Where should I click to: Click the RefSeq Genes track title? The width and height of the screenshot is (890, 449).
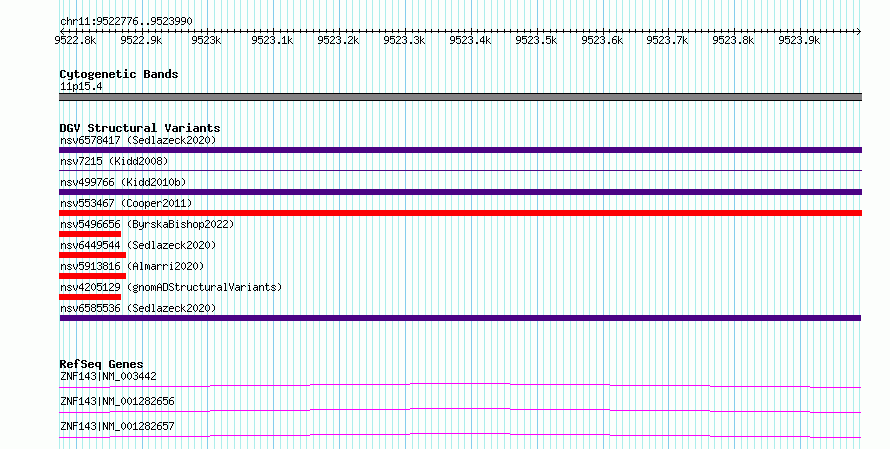tap(101, 364)
